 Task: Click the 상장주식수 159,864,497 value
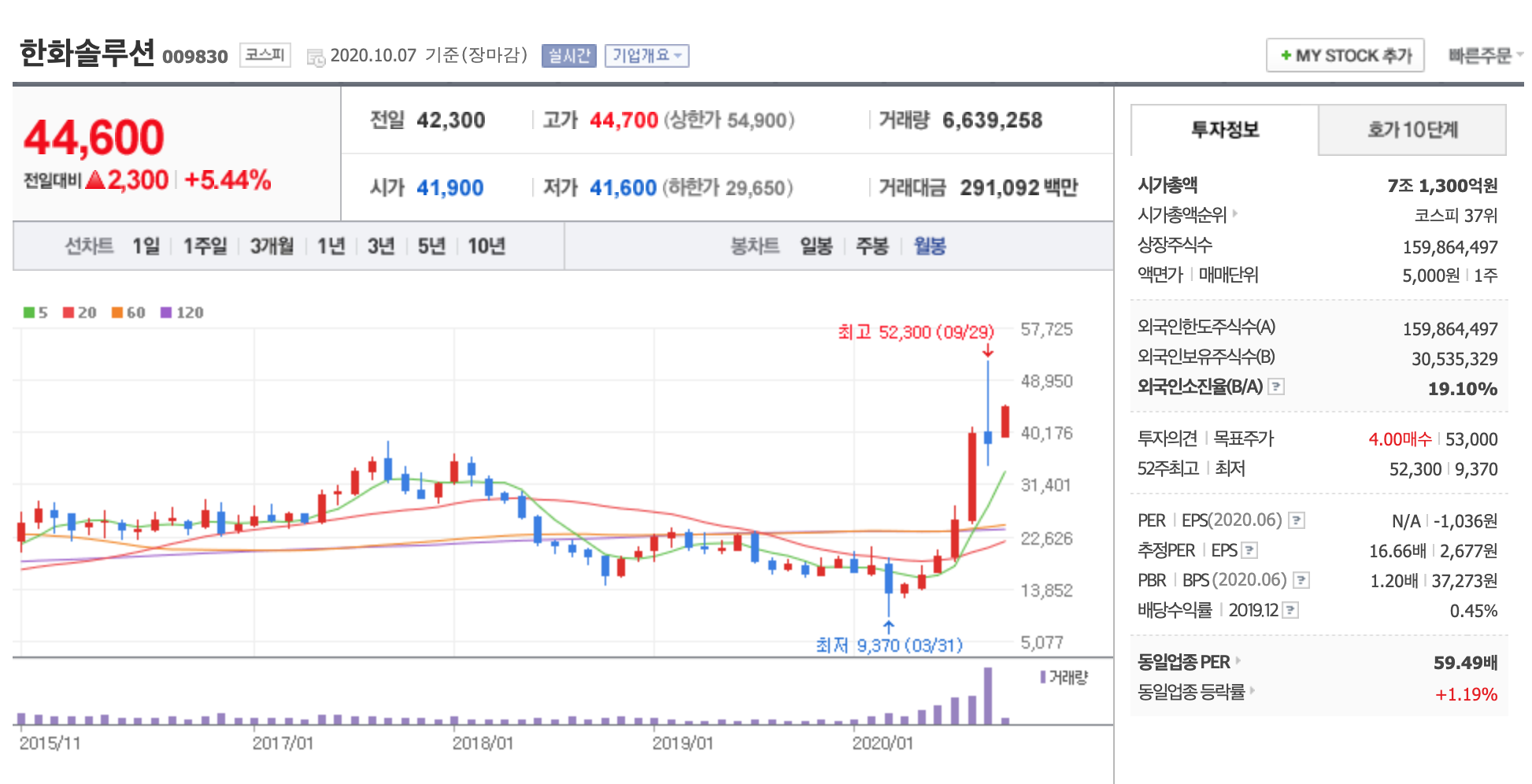pyautogui.click(x=1450, y=247)
